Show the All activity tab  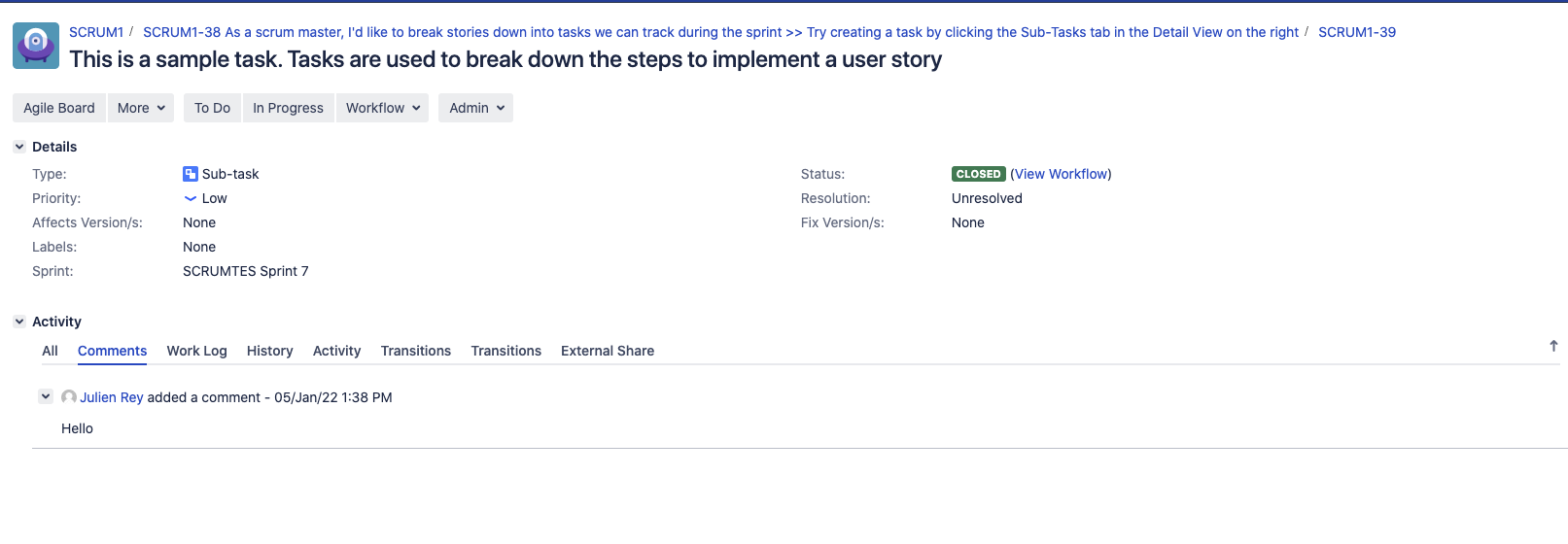[51, 351]
